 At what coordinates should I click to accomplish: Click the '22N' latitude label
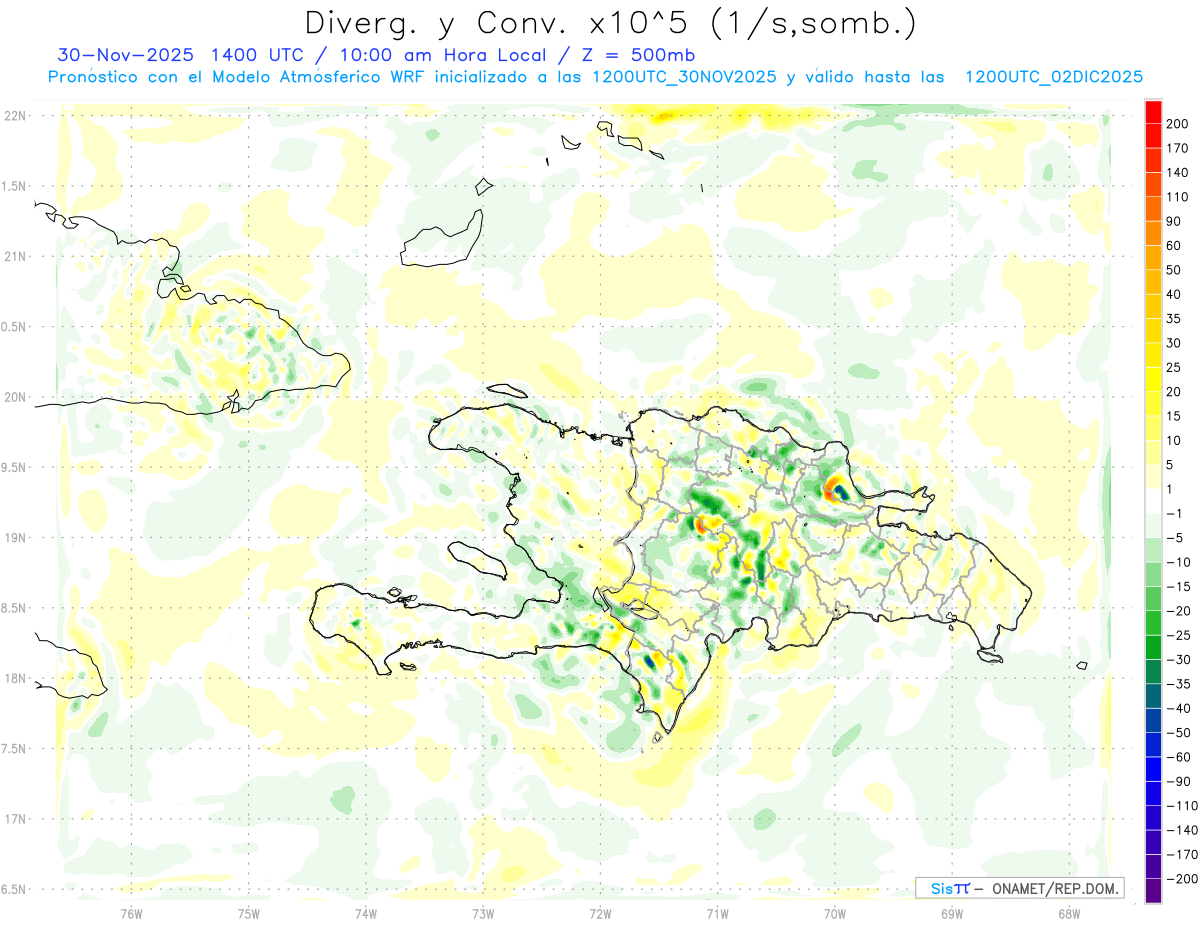pyautogui.click(x=14, y=116)
